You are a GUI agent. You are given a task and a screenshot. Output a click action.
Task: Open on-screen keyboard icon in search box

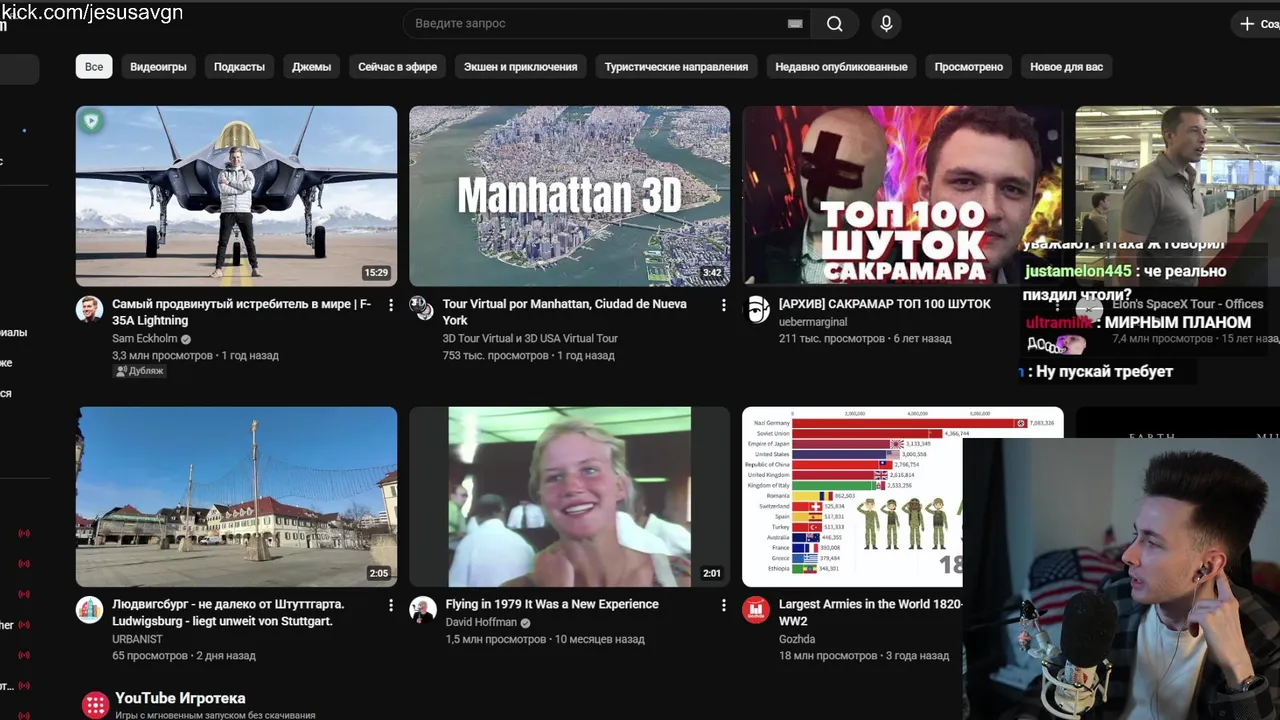[795, 24]
